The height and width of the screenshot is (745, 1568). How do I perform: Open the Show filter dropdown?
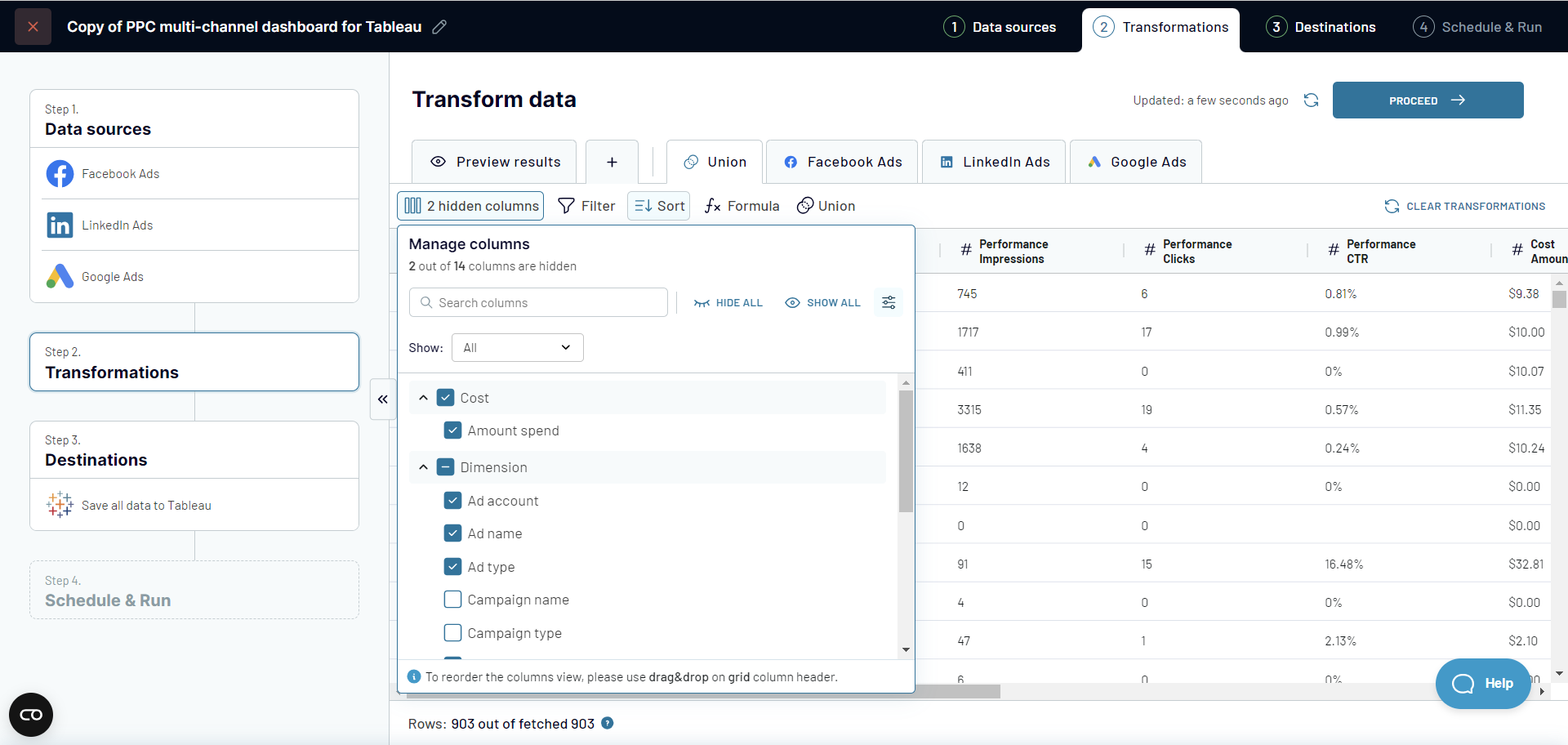(517, 348)
